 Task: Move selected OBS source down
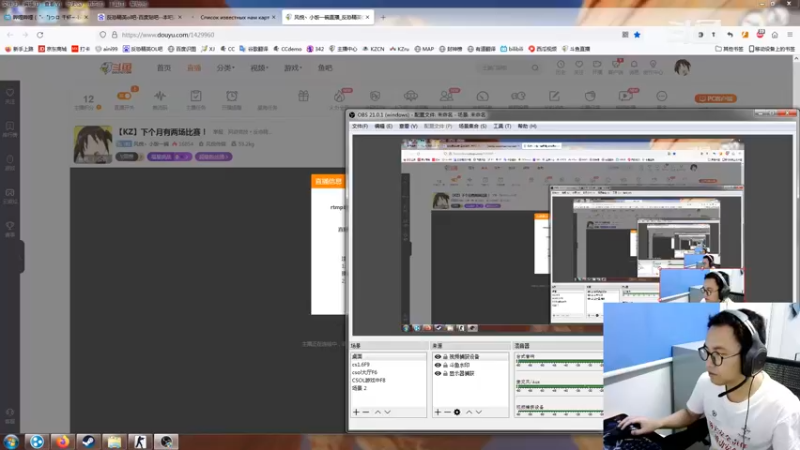click(x=479, y=412)
